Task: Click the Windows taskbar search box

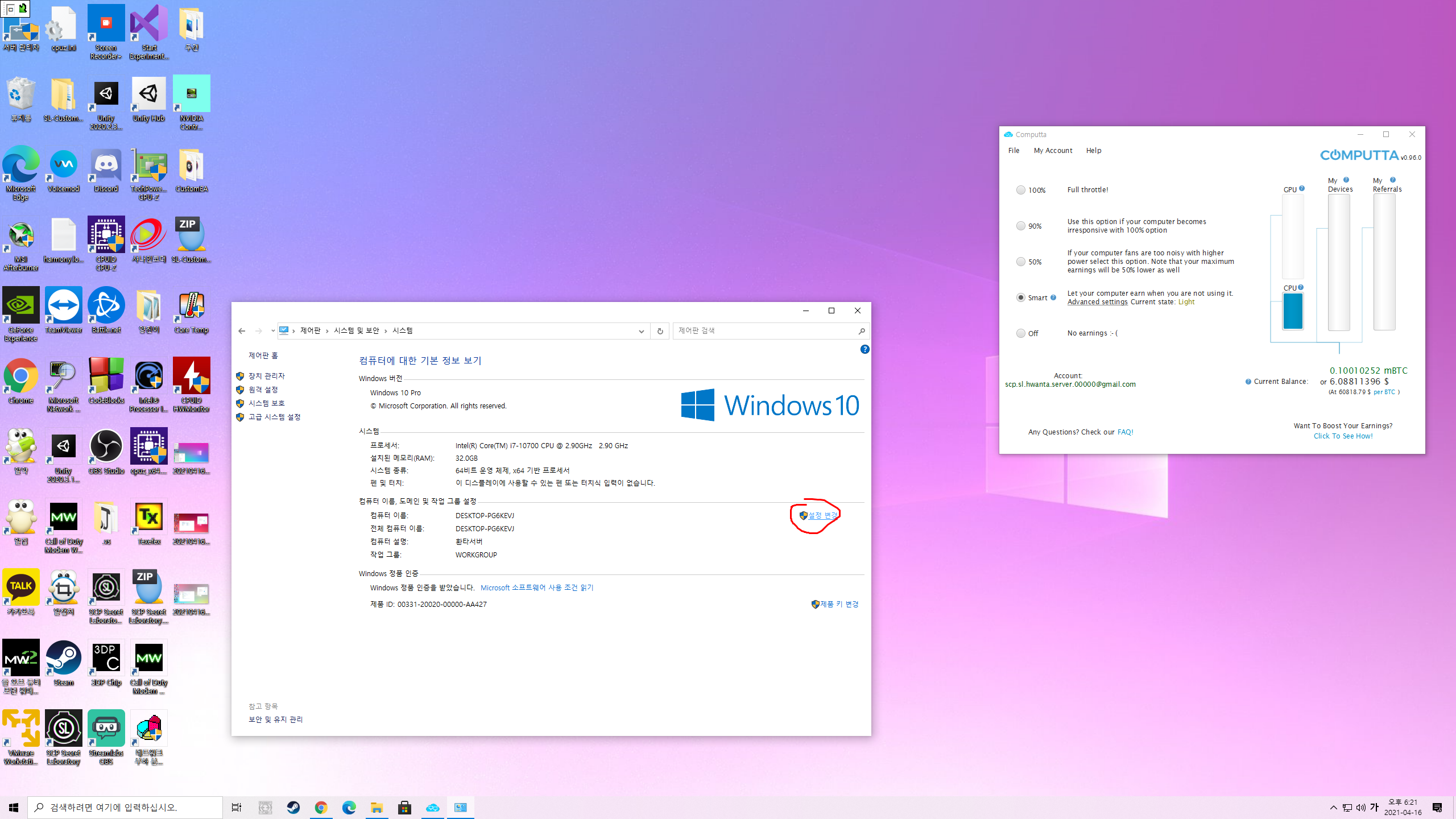Action: pos(125,808)
